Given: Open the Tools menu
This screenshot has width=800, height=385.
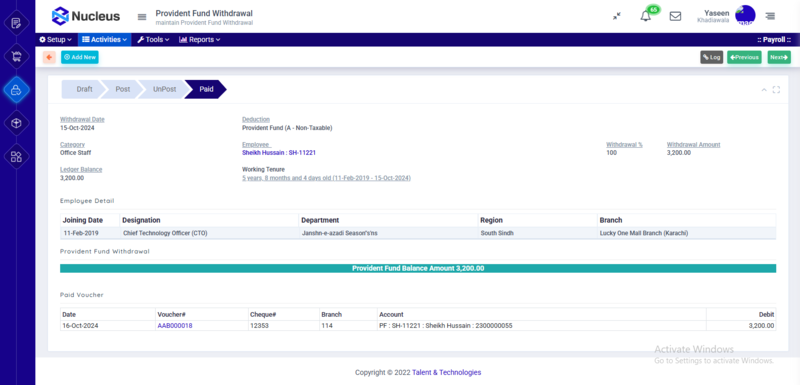Looking at the screenshot, I should pos(153,39).
